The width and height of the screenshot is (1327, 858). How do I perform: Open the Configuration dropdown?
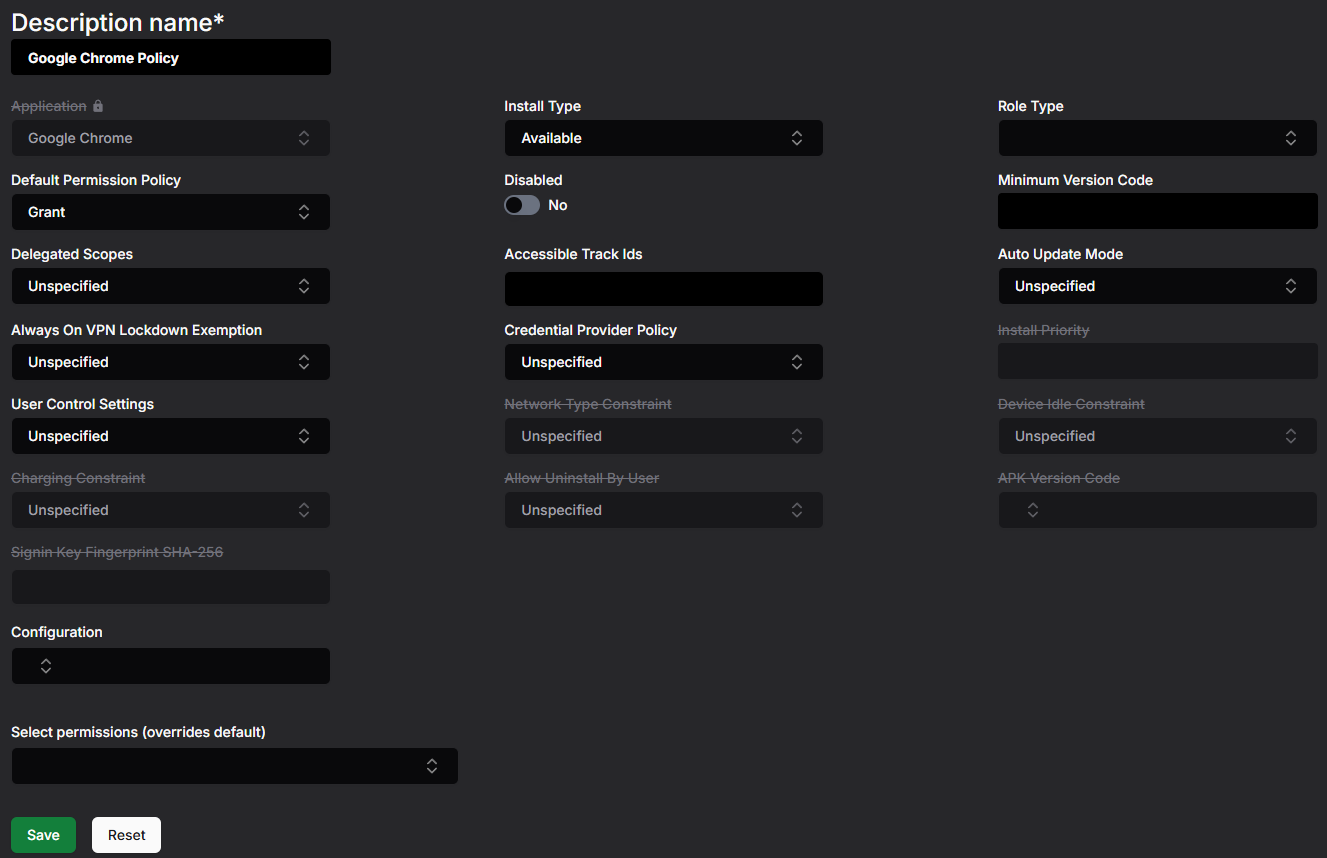(170, 666)
